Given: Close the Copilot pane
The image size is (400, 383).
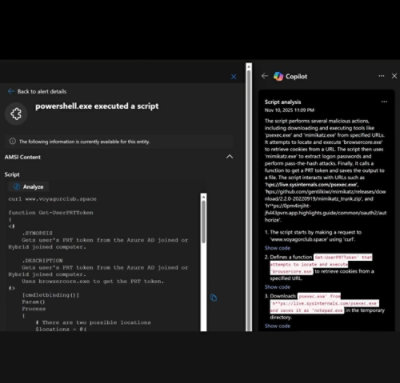Looking at the screenshot, I should coord(394,76).
